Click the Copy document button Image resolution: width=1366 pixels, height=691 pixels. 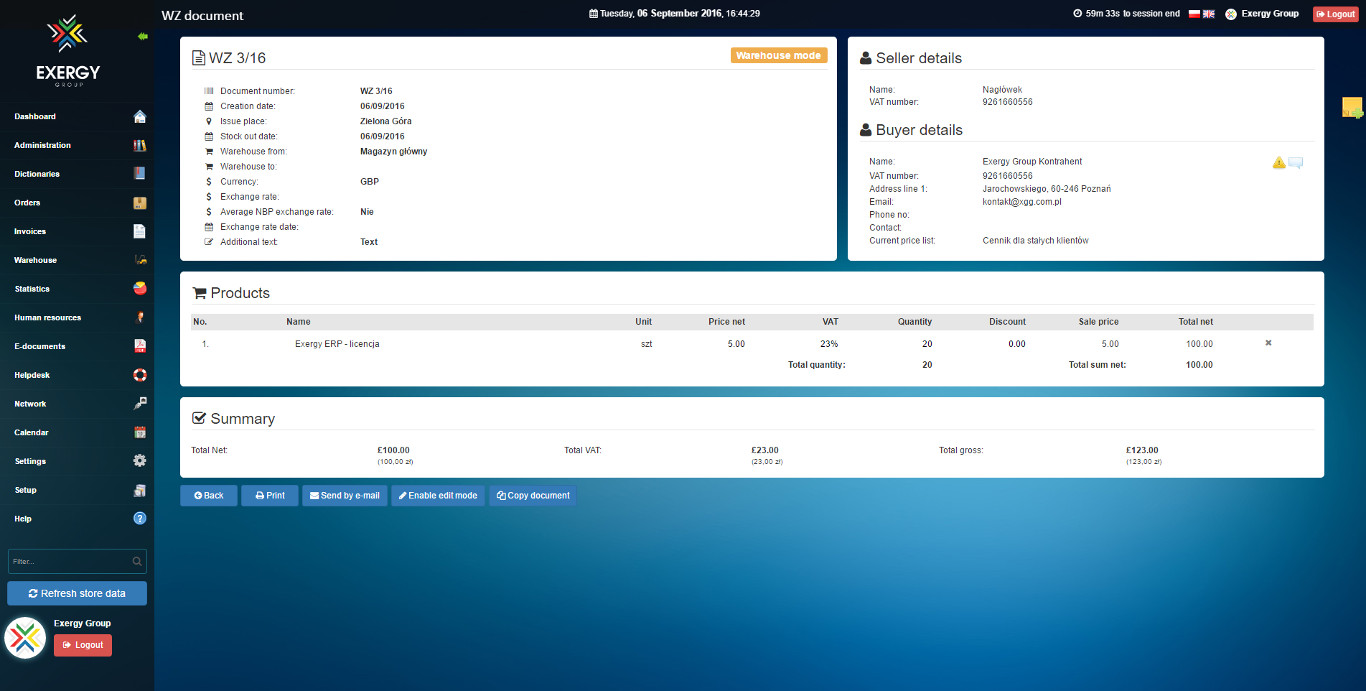(533, 496)
